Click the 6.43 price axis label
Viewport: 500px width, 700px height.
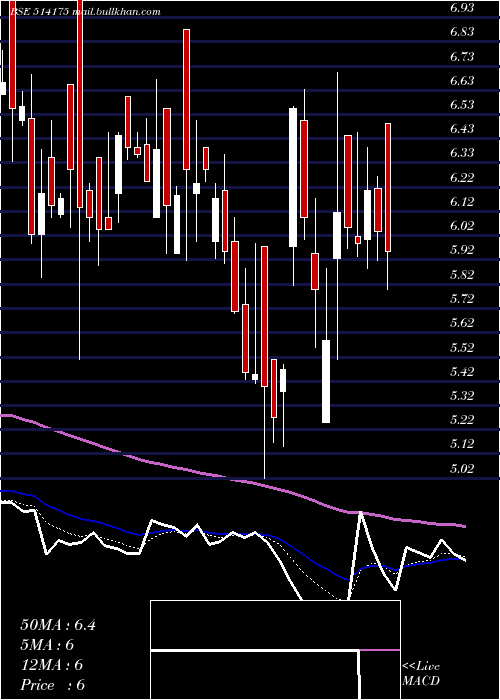(462, 129)
